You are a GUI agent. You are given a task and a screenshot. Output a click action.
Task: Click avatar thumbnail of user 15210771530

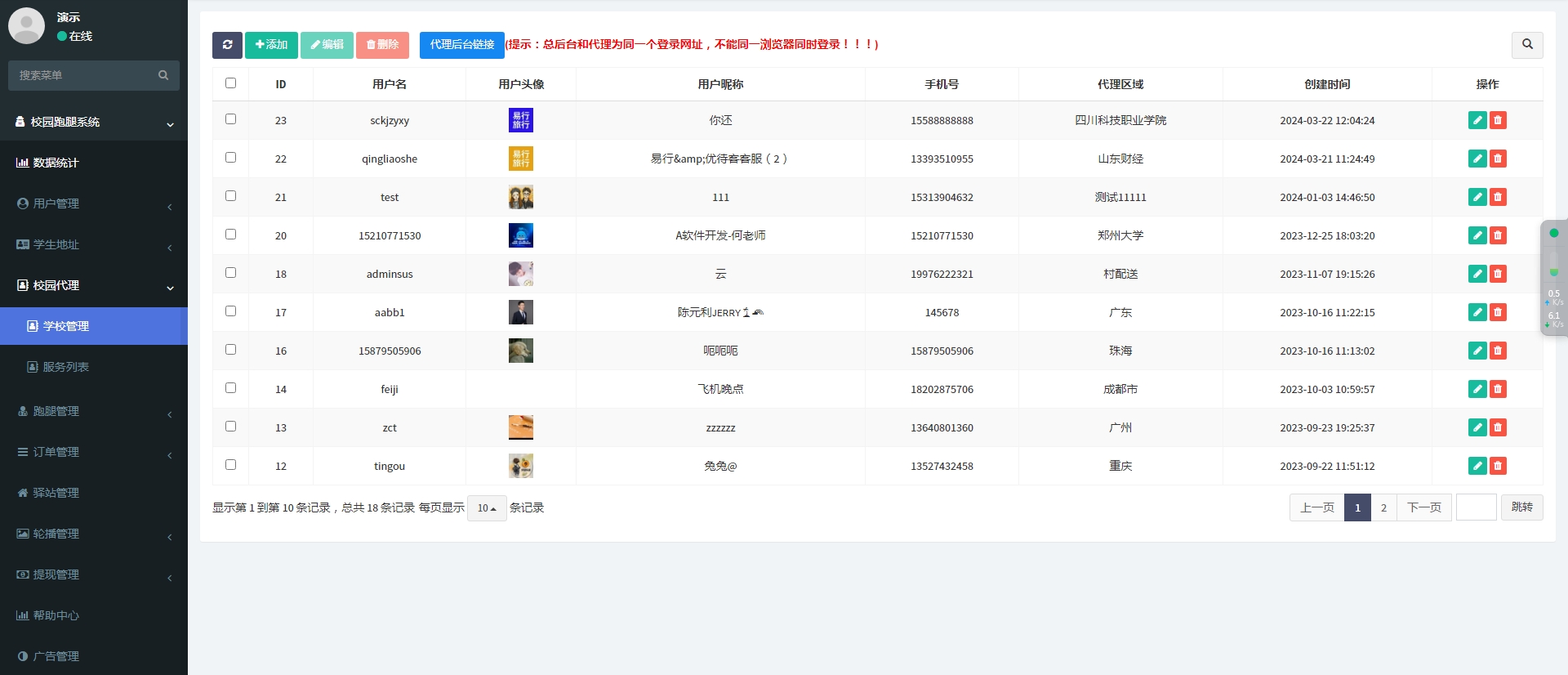click(x=520, y=235)
